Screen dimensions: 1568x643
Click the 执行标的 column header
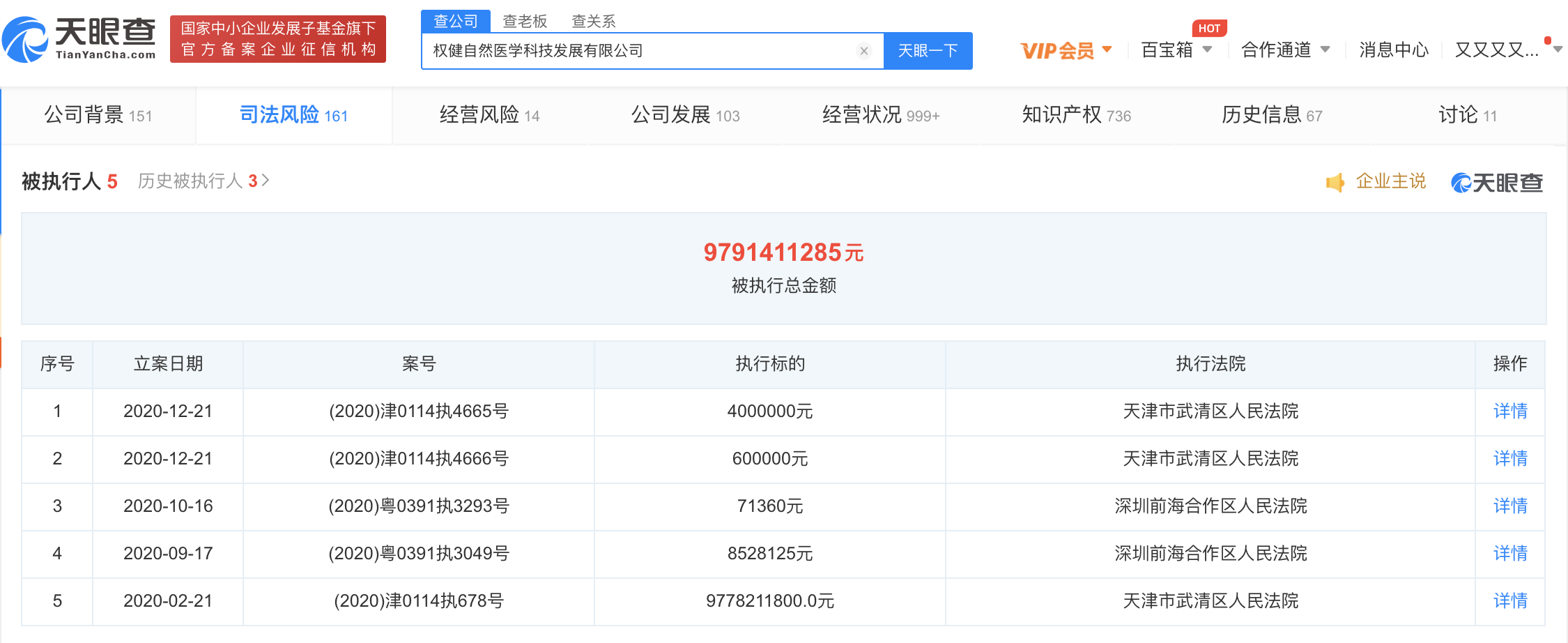pos(770,364)
